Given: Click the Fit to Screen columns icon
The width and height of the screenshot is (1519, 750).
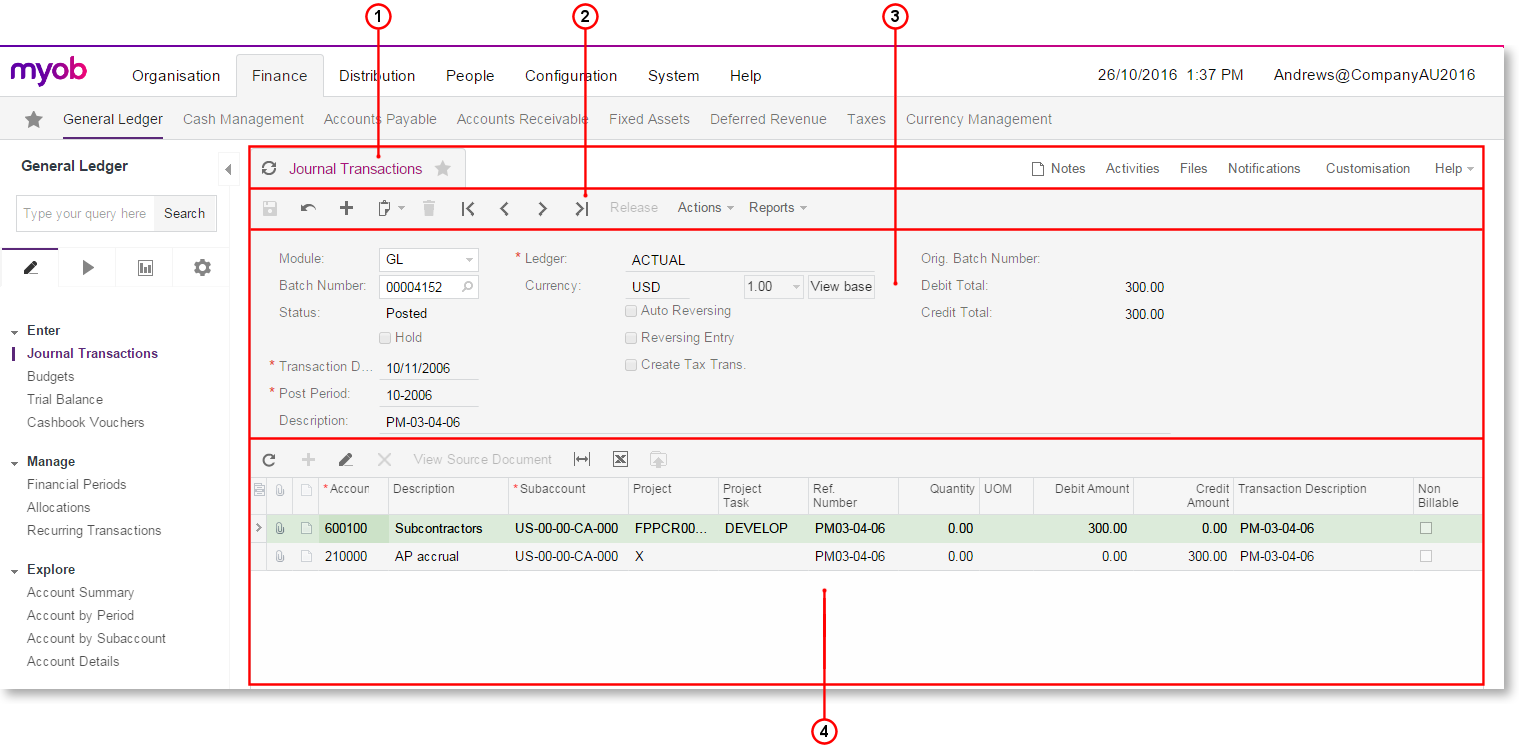Looking at the screenshot, I should point(582,459).
